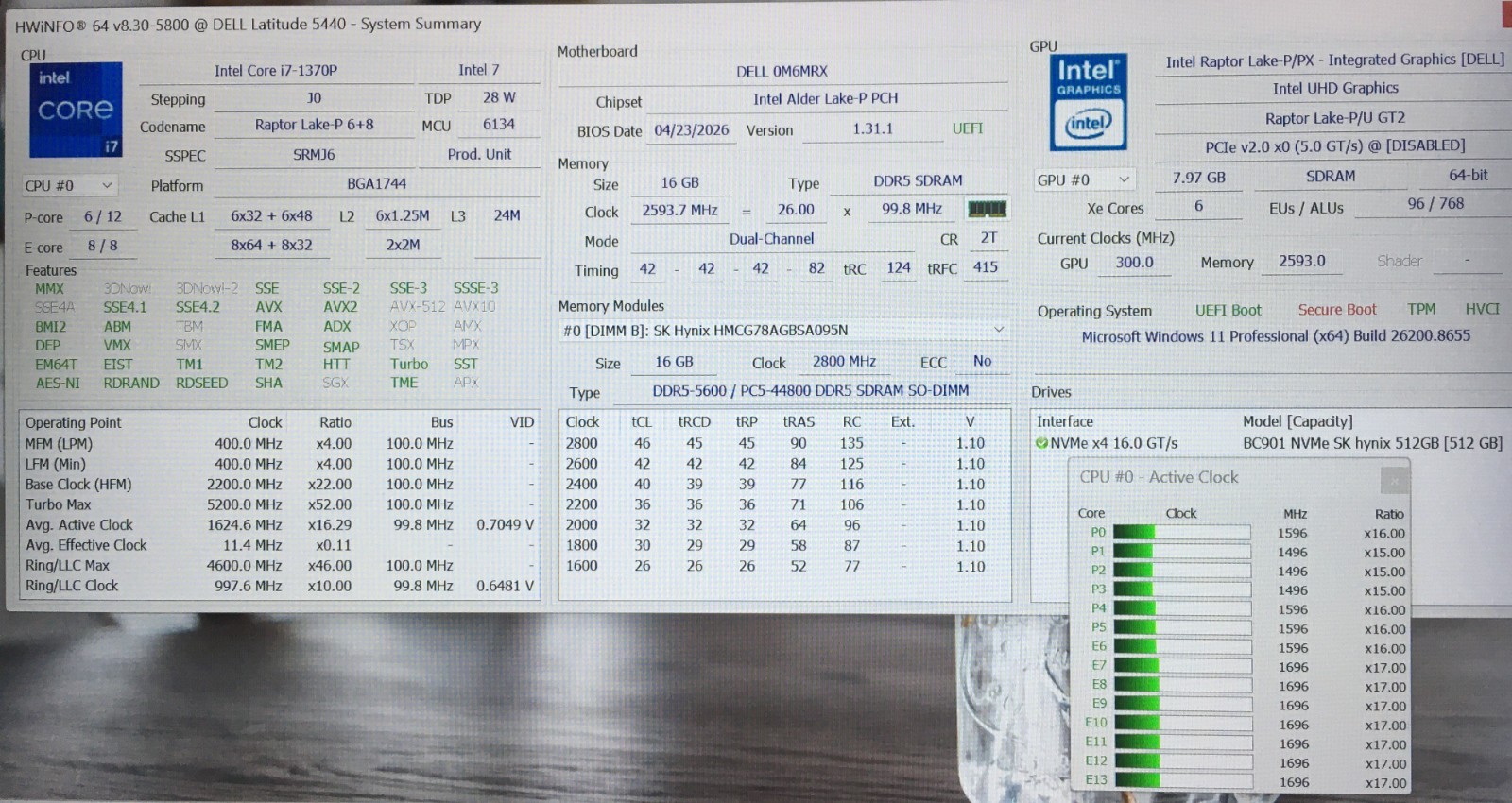Viewport: 1512px width, 803px height.
Task: Click the AVX2 feature label
Action: [339, 307]
